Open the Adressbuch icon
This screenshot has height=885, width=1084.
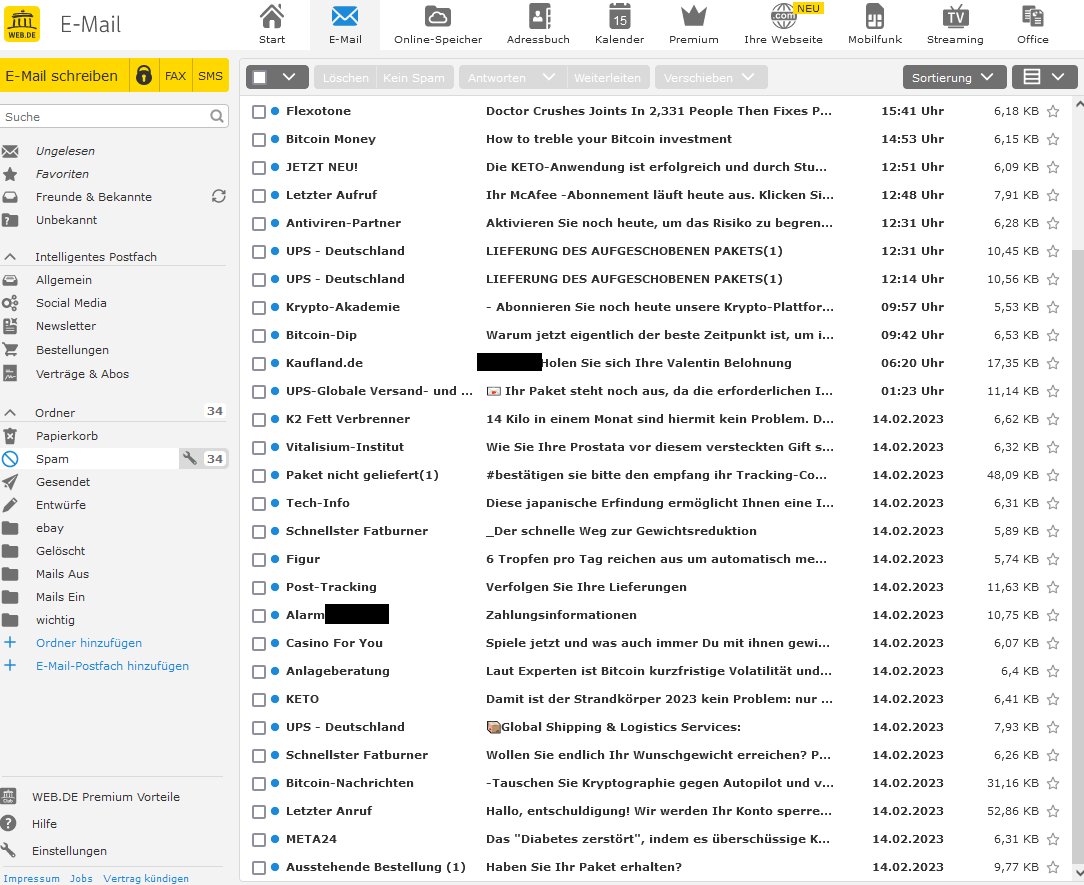pos(539,17)
